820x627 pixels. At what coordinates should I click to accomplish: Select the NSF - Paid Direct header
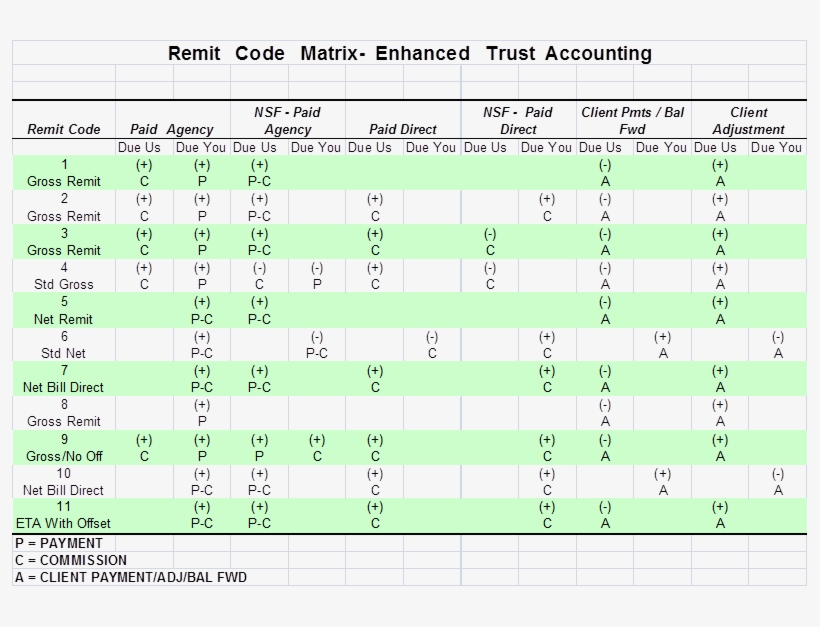pos(518,121)
